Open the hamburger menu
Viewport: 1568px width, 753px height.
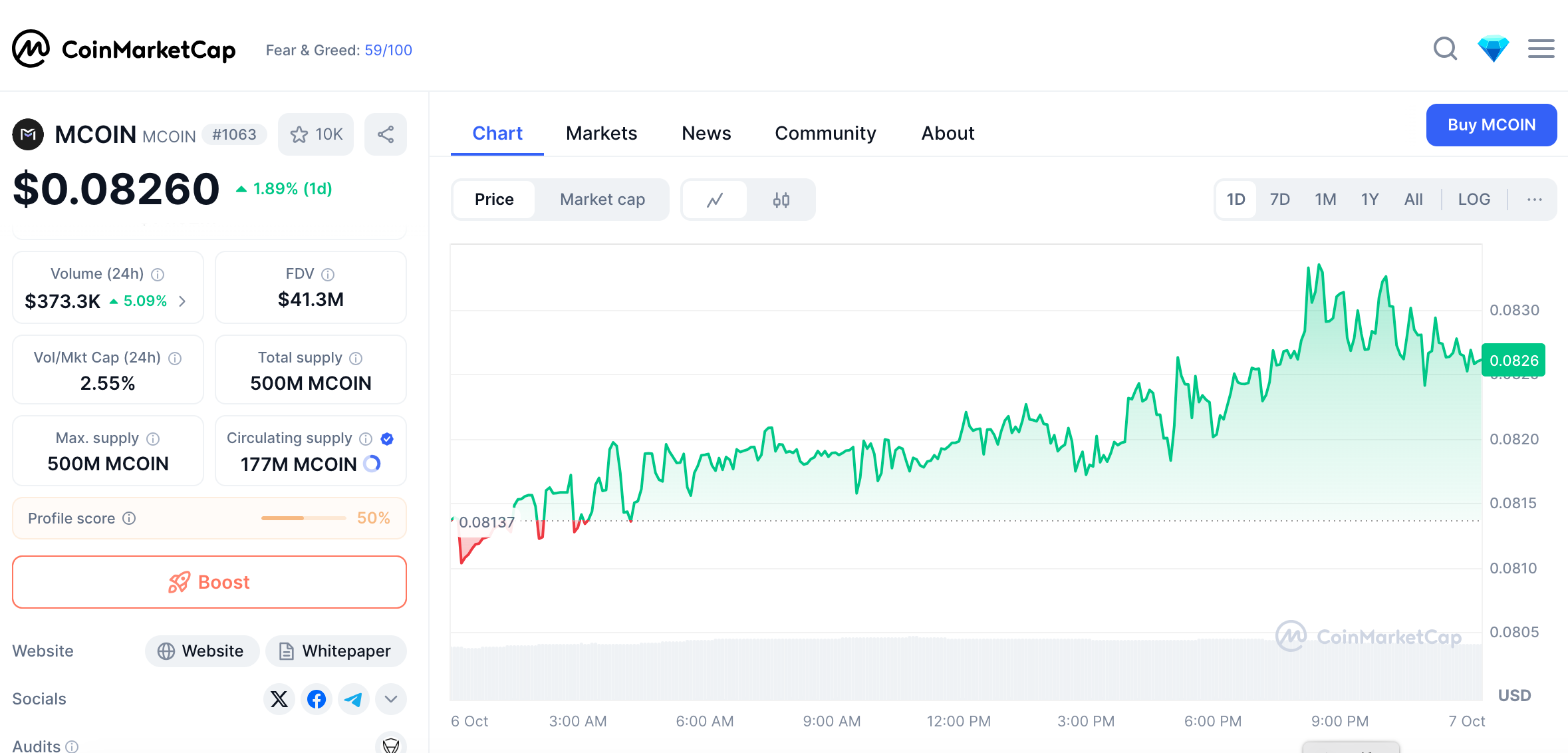1541,49
